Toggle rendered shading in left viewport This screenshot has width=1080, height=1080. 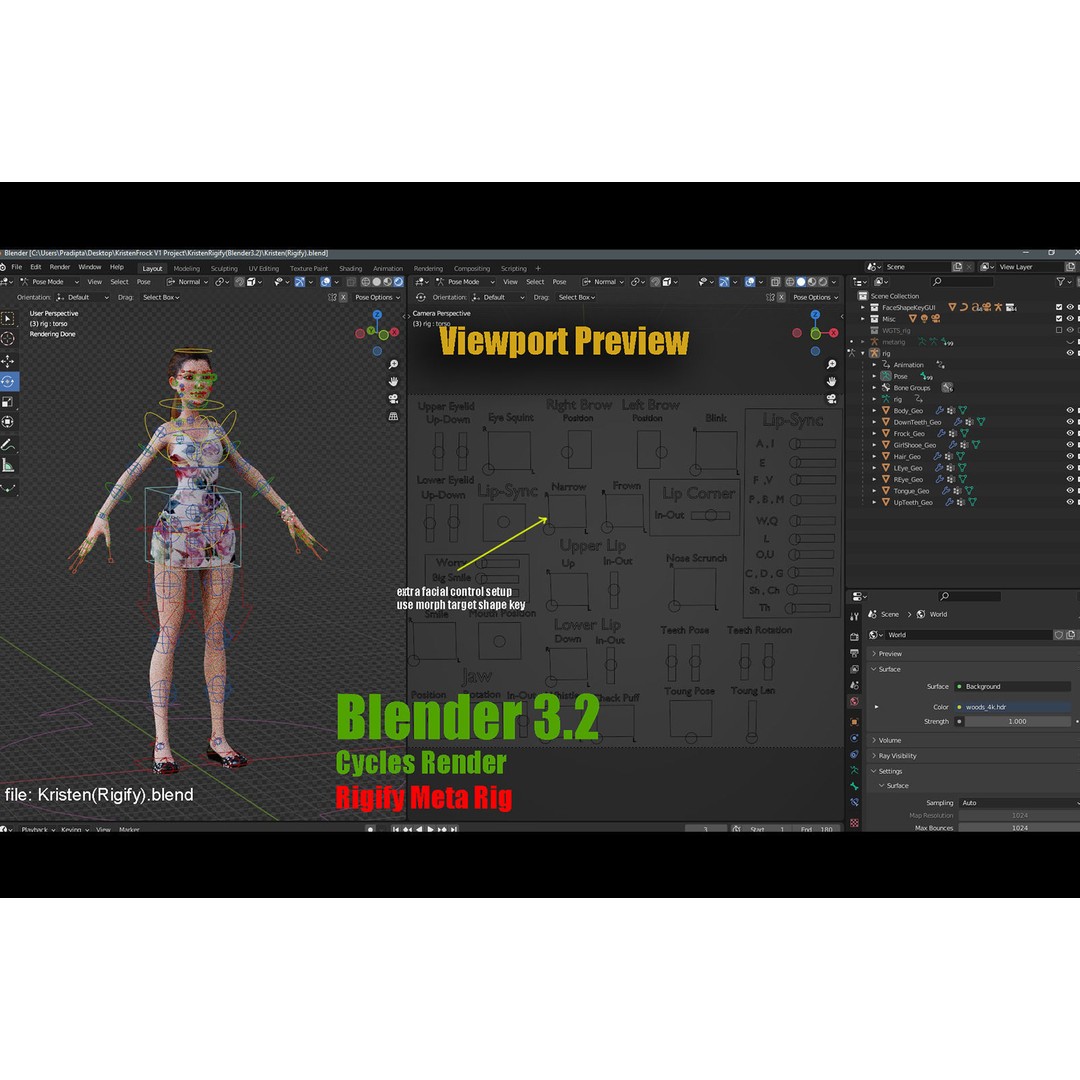(398, 282)
